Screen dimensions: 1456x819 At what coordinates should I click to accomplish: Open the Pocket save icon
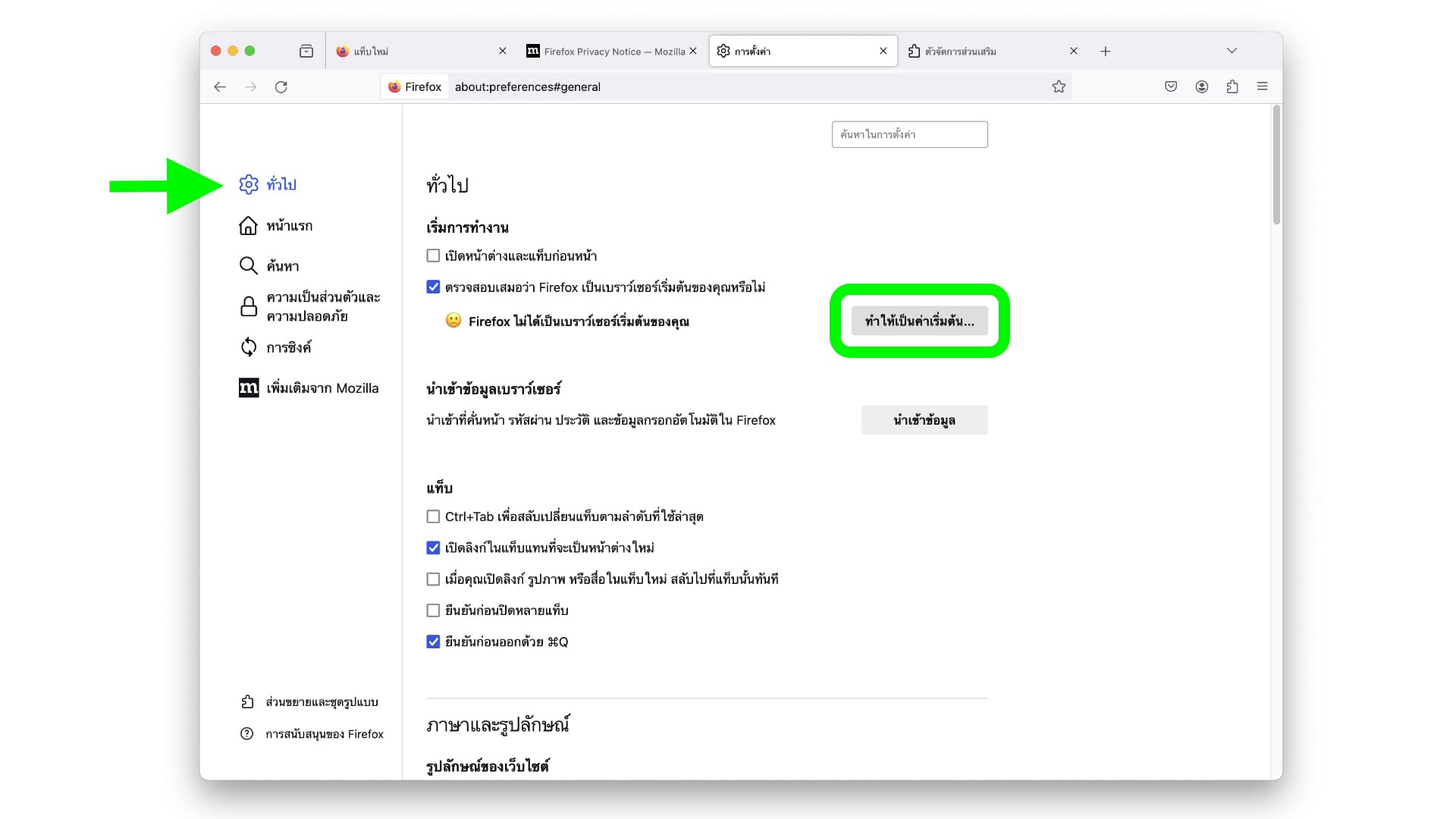(x=1171, y=87)
